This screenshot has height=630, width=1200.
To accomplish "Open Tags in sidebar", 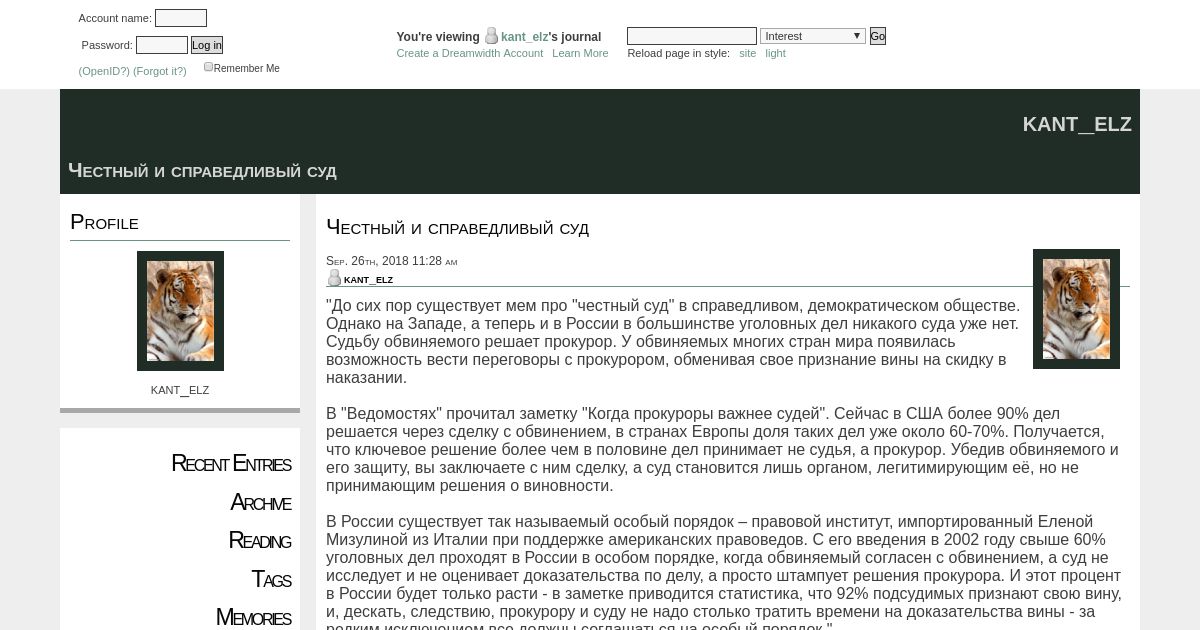I will tap(271, 579).
